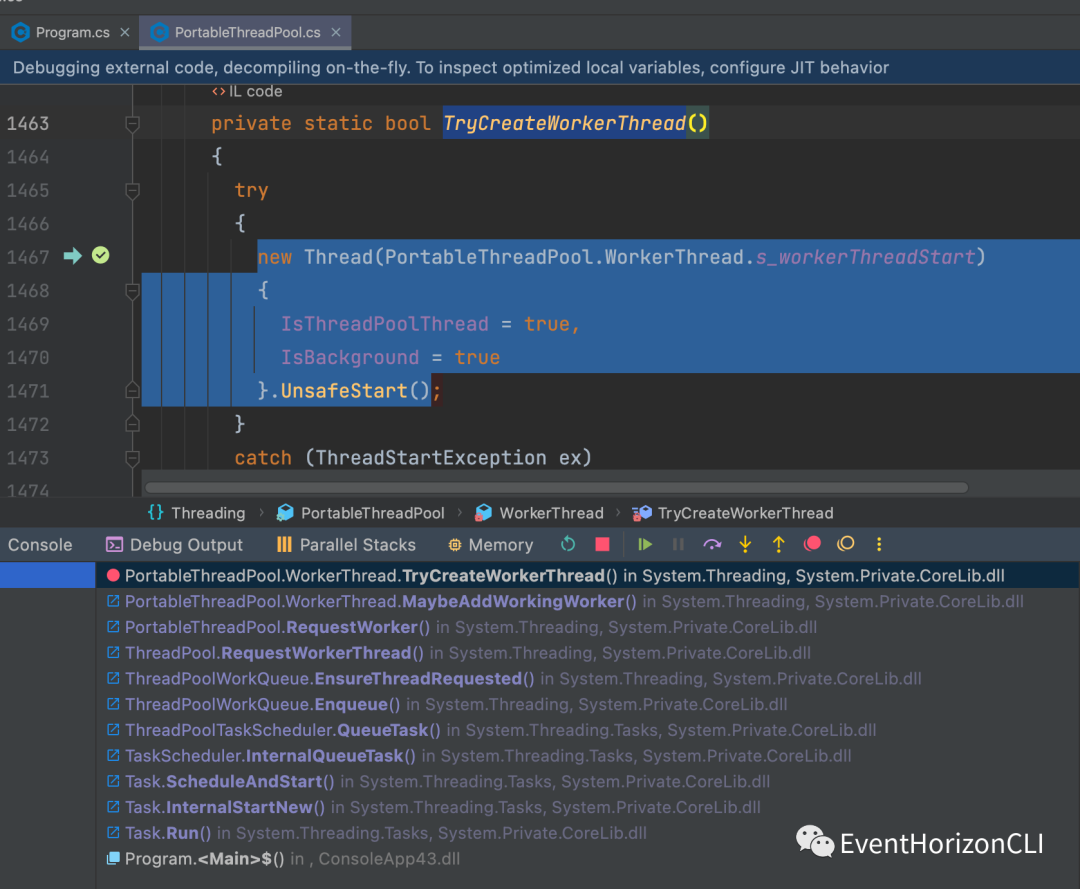Click the Rerun debug session icon
The height and width of the screenshot is (889, 1080).
pos(568,545)
